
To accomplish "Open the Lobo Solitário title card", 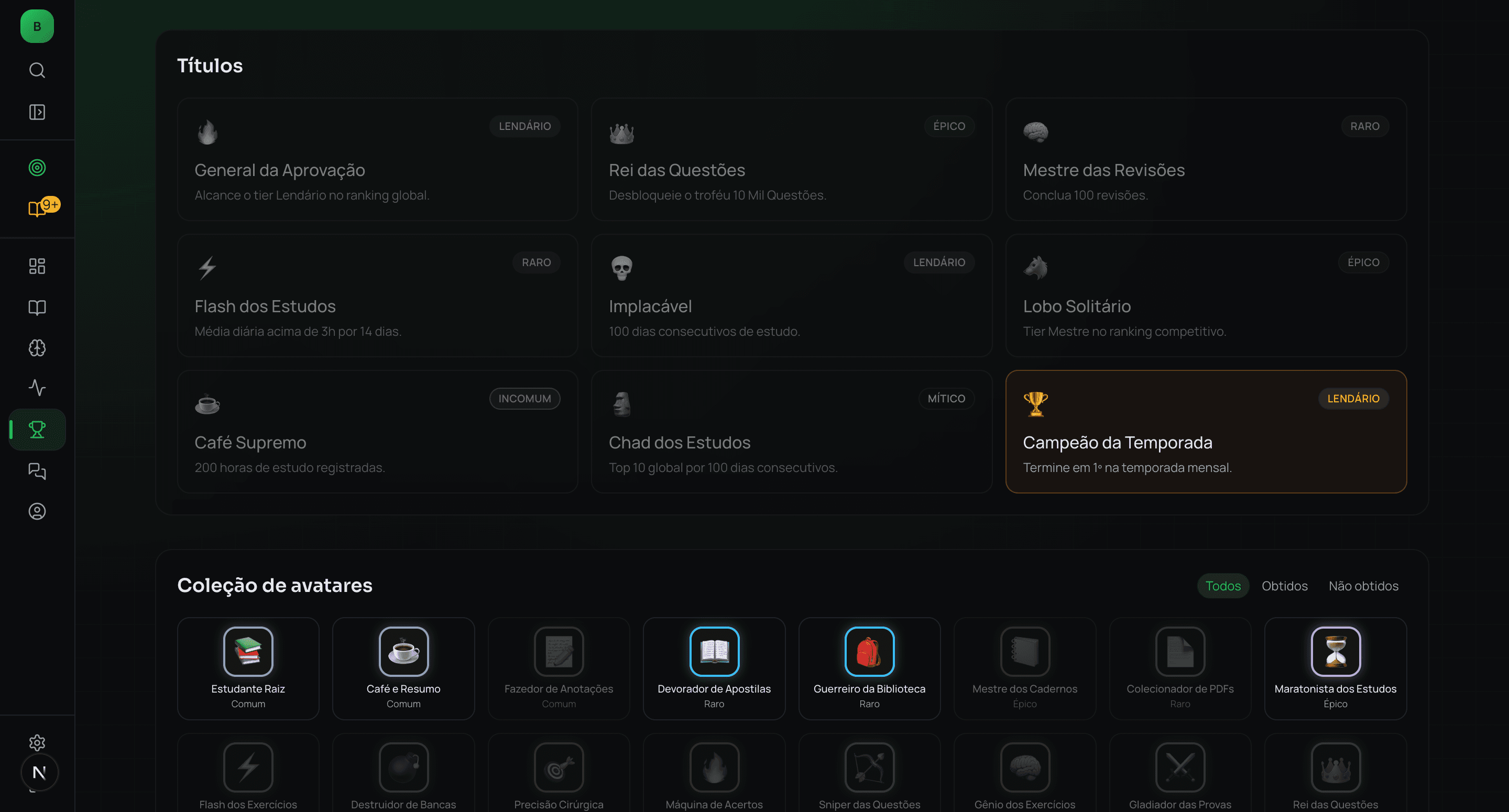I will tap(1206, 295).
